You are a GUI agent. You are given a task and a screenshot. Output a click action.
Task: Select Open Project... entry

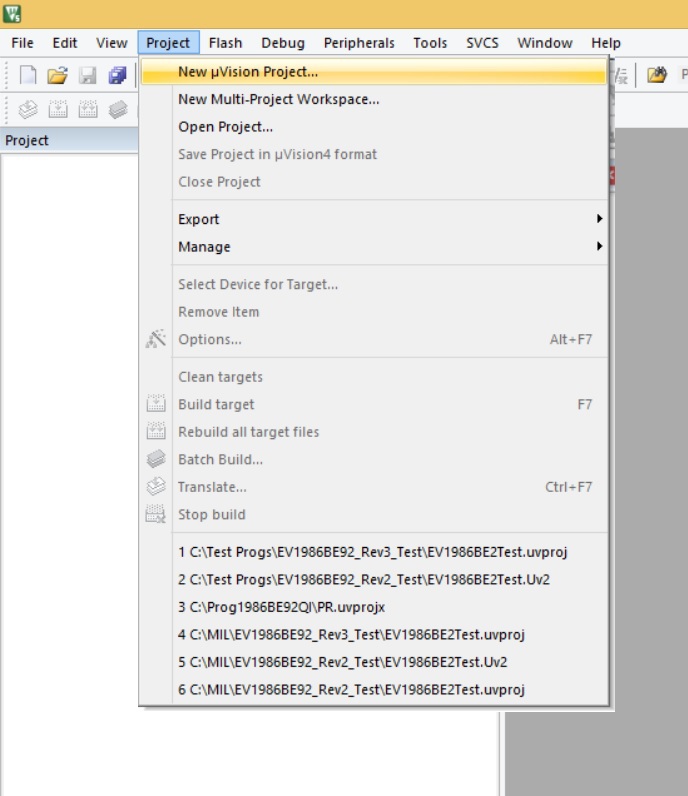click(x=374, y=126)
